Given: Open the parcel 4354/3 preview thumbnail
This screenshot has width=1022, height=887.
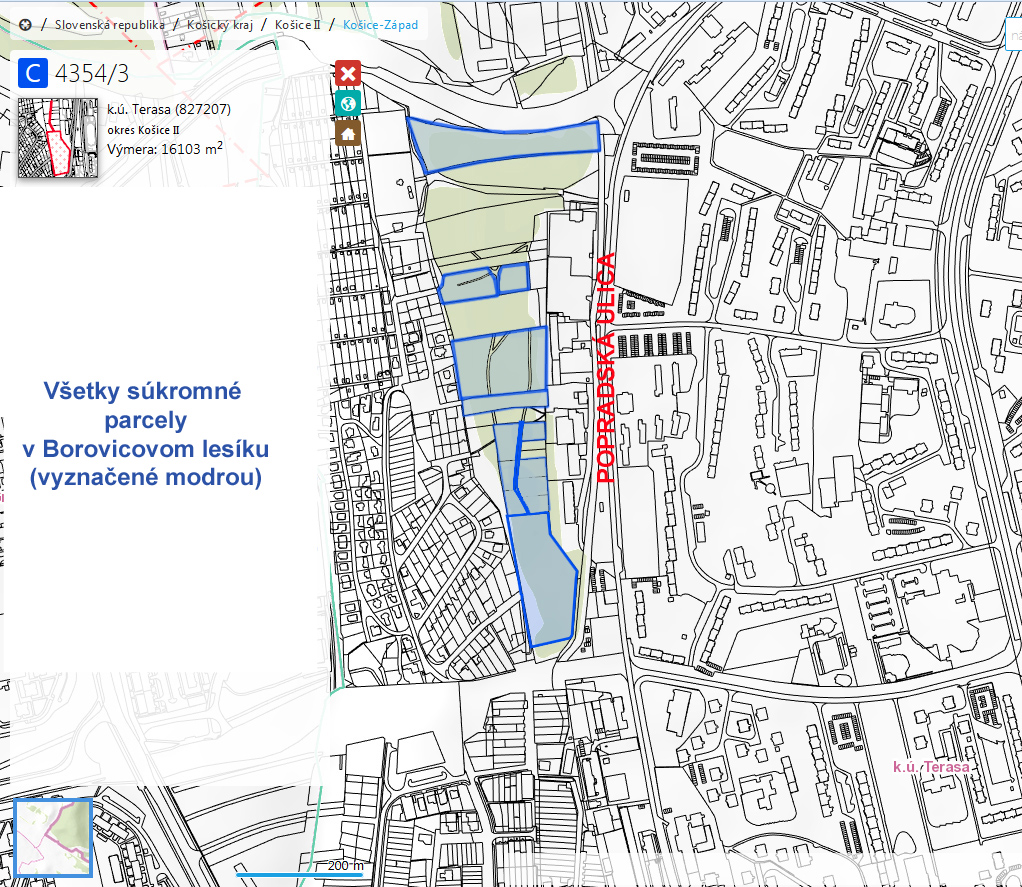Looking at the screenshot, I should [58, 138].
